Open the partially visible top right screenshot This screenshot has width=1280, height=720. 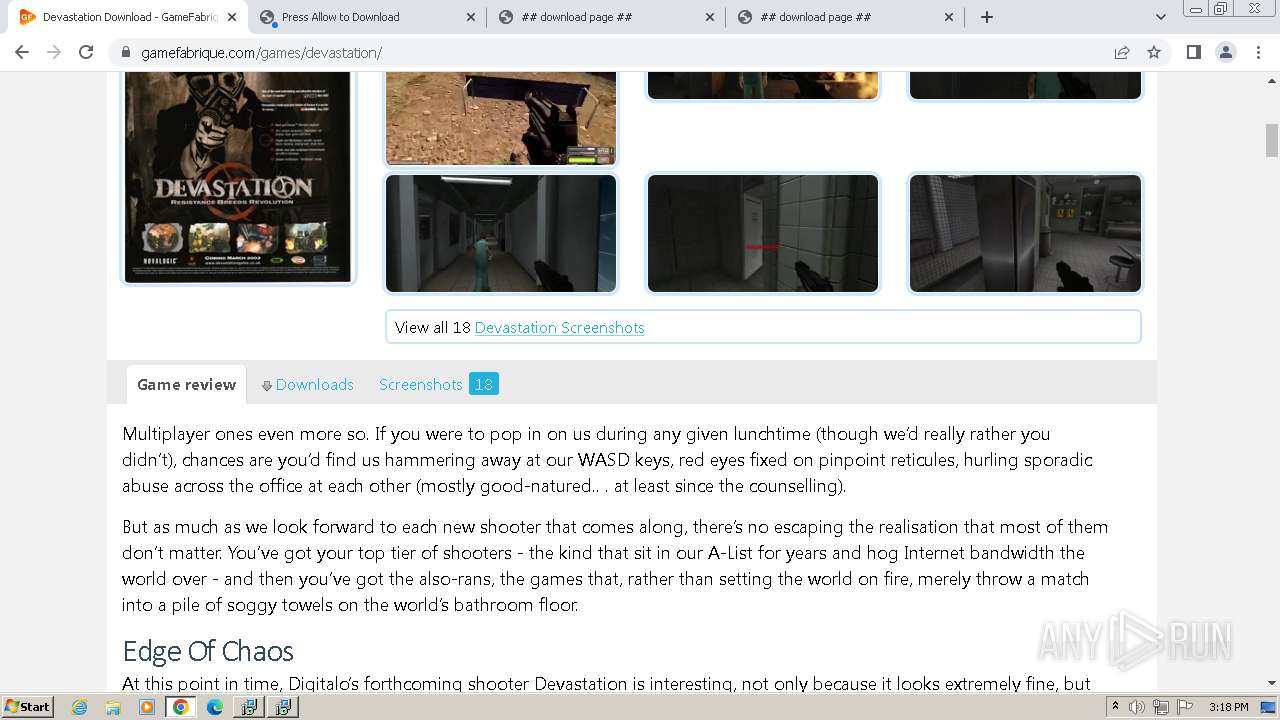point(1025,85)
